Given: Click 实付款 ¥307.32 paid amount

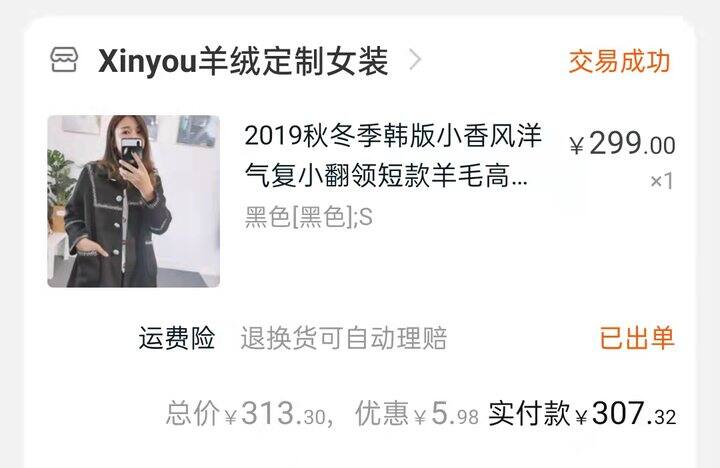Looking at the screenshot, I should coord(582,413).
